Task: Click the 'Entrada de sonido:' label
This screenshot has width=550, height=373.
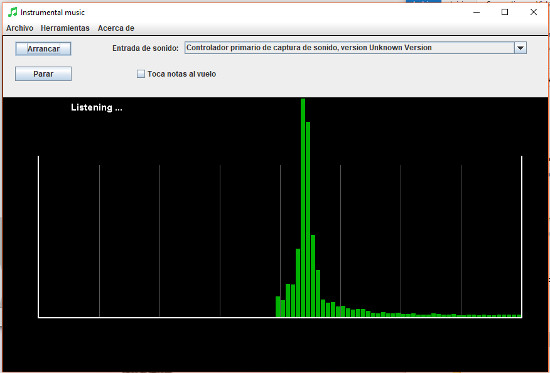Action: 145,48
